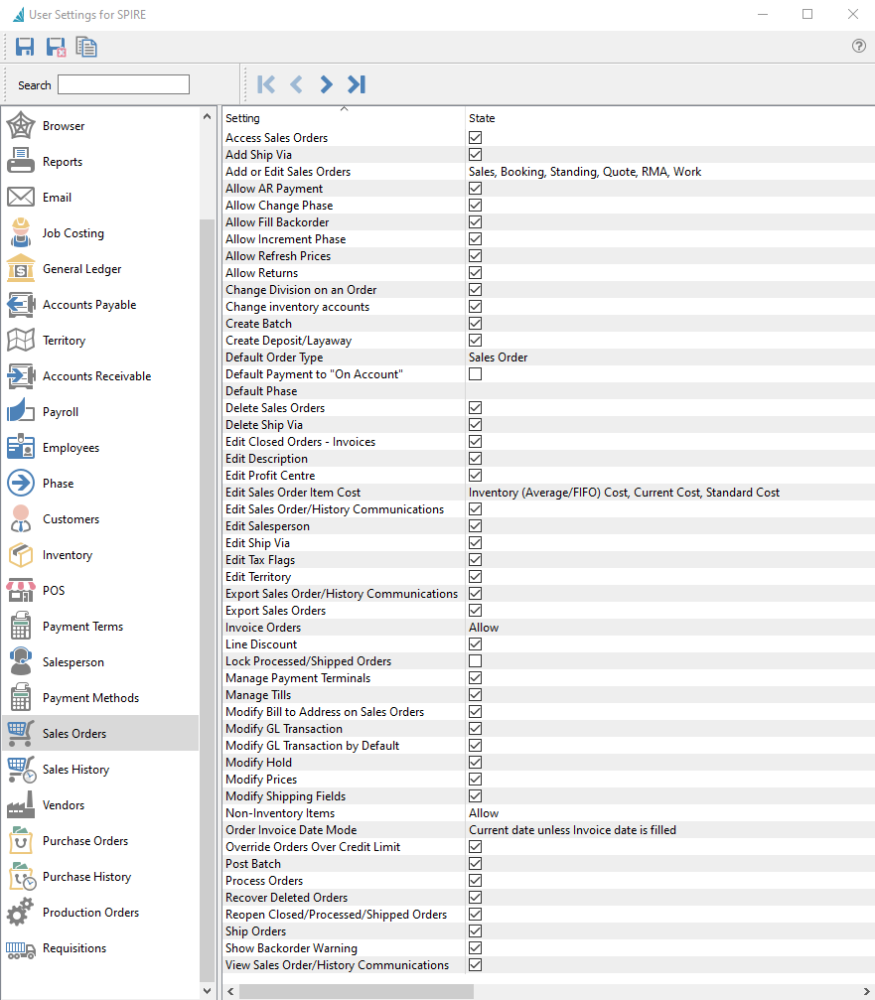Uncheck Allow AR Payment

pos(475,188)
